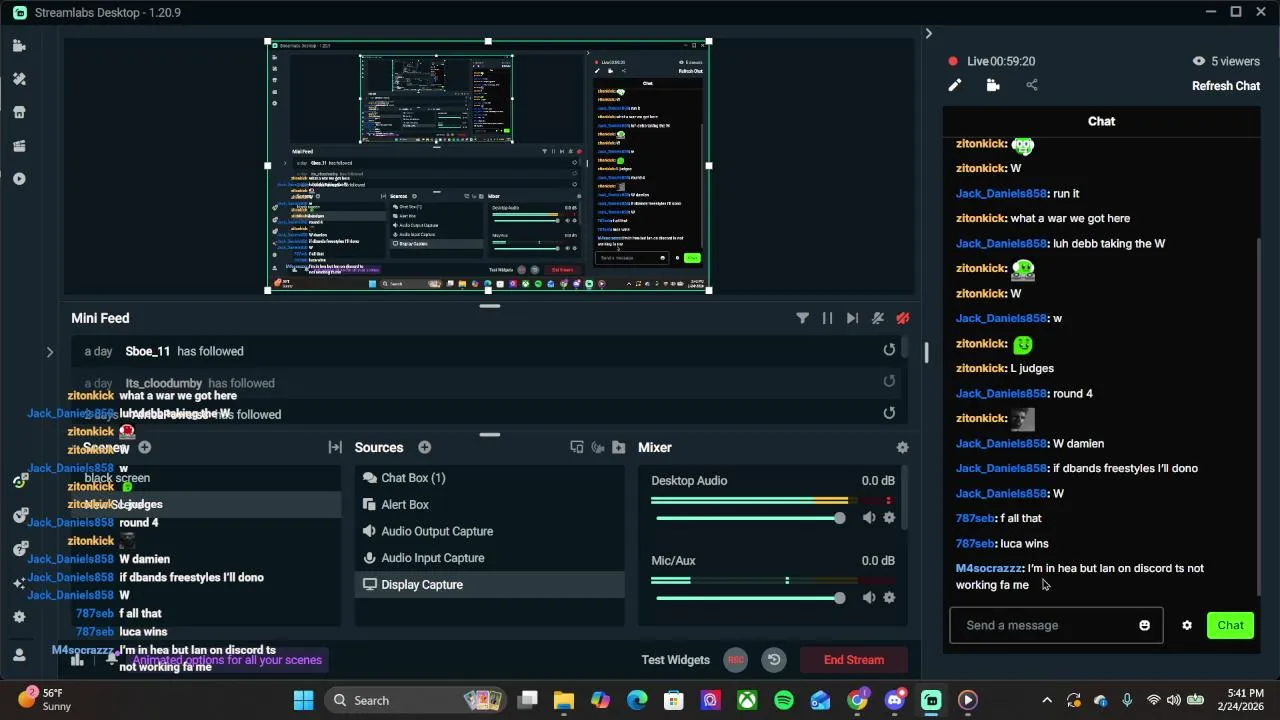1280x720 pixels.
Task: Select the Chat Box (1) source
Action: [x=489, y=478]
